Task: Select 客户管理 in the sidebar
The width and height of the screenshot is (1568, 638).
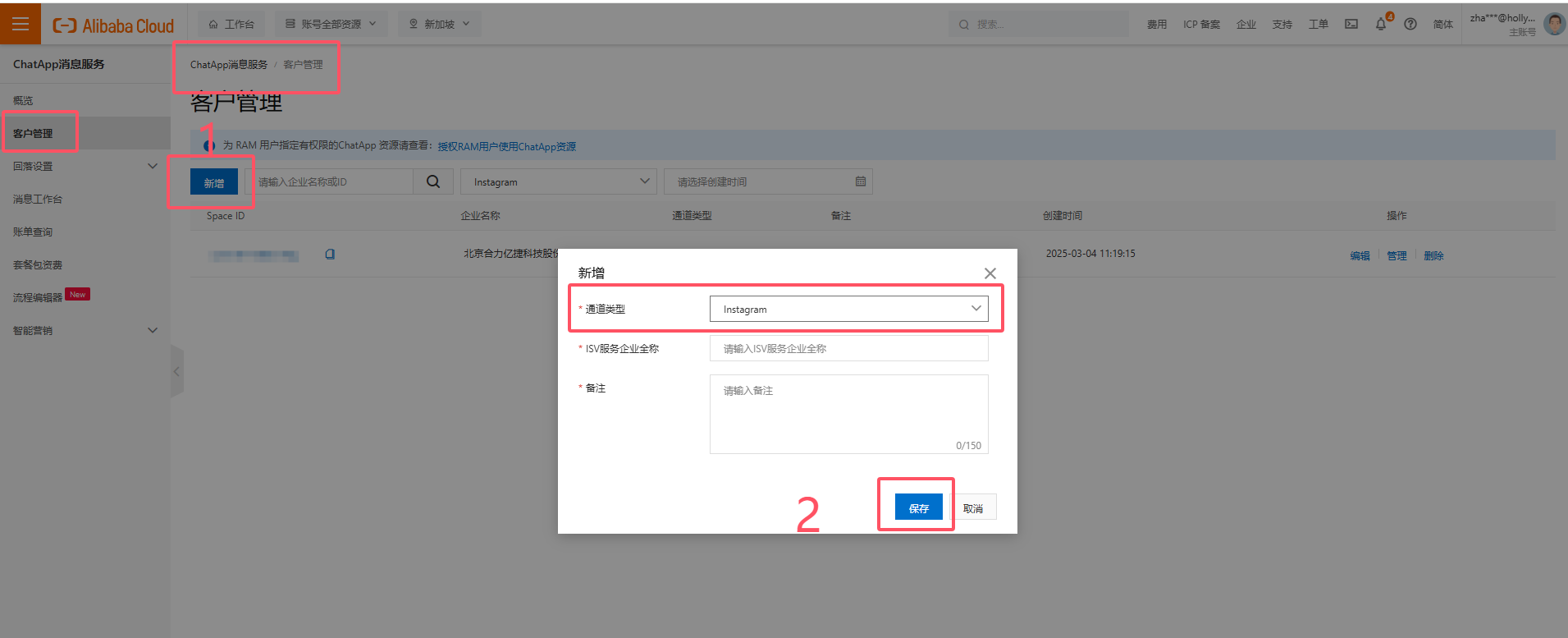Action: point(85,133)
